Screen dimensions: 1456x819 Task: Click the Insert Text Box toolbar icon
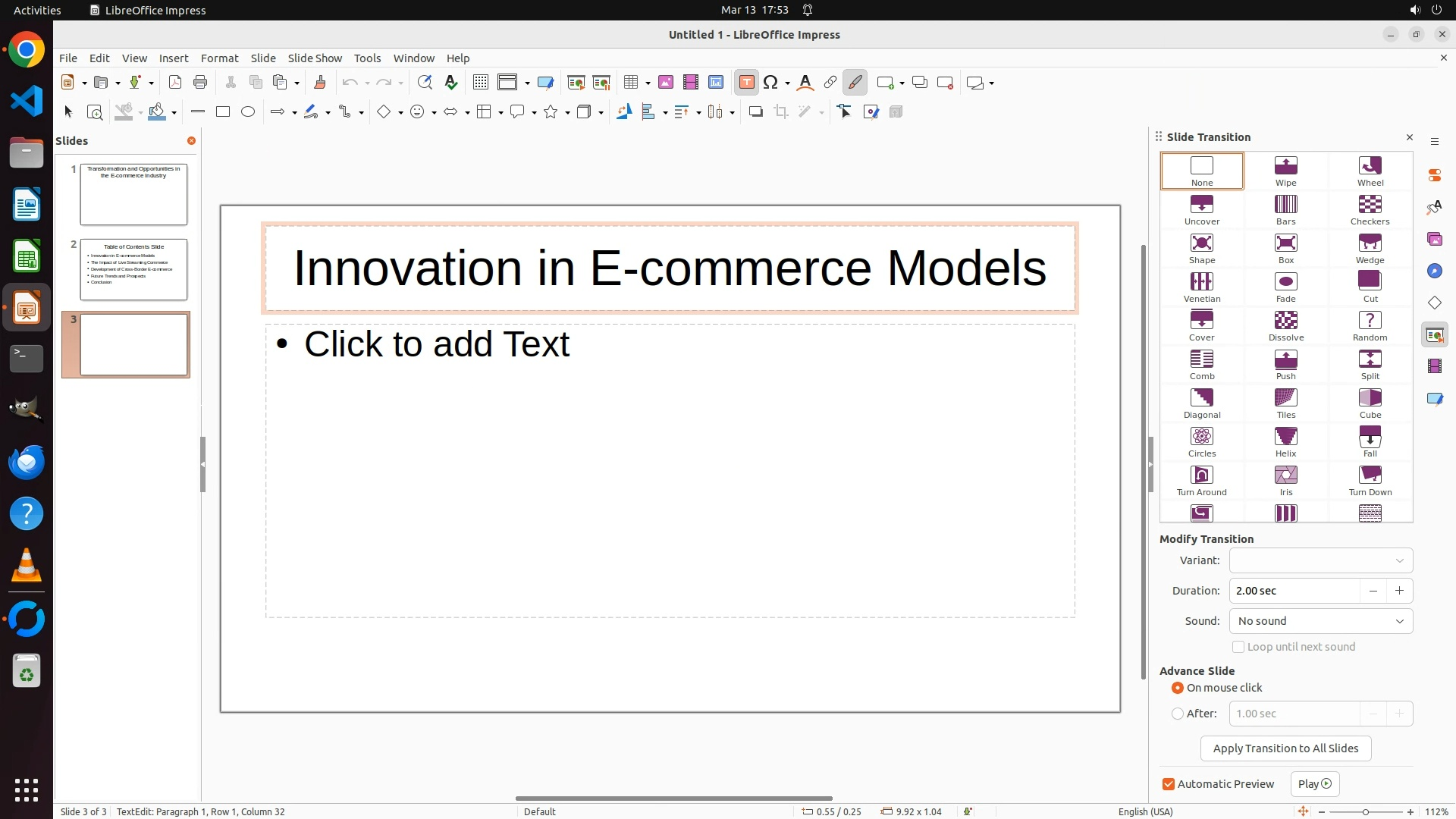(746, 83)
